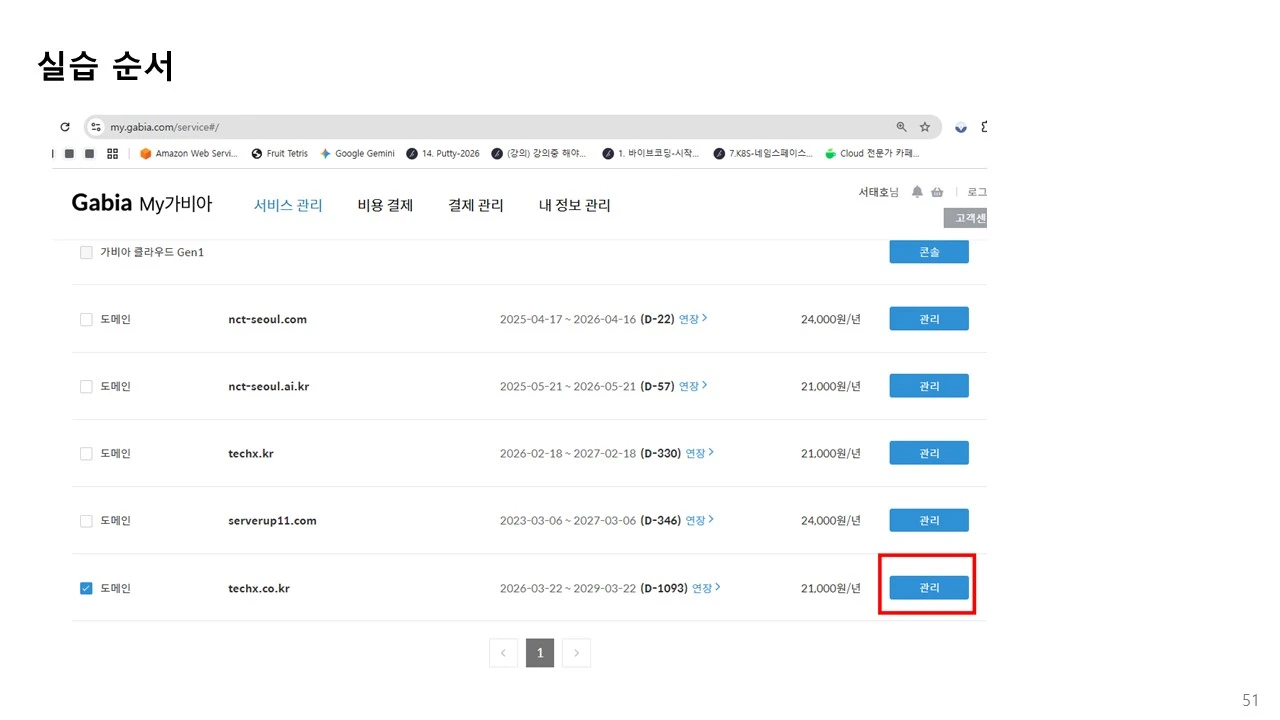Bookmark this page with the star icon
The width and height of the screenshot is (1280, 720).
click(925, 127)
